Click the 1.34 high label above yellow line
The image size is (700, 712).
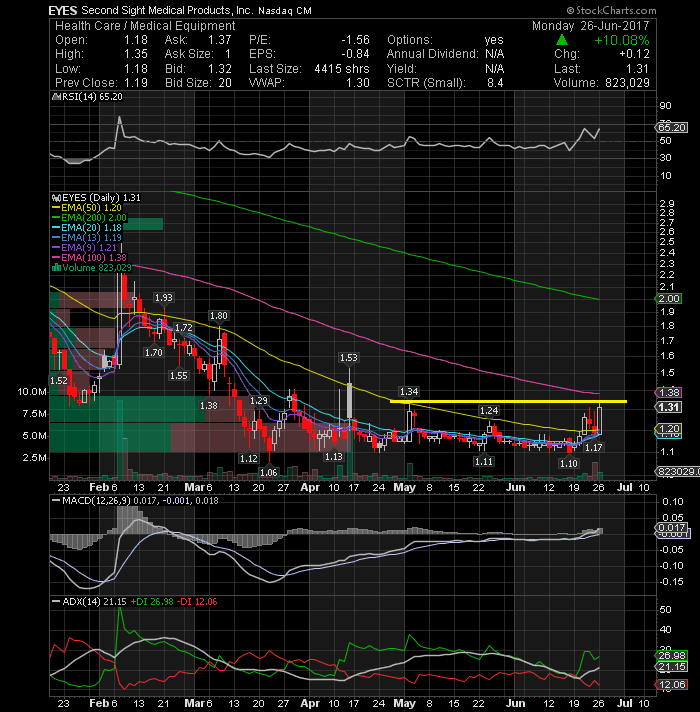pyautogui.click(x=409, y=391)
